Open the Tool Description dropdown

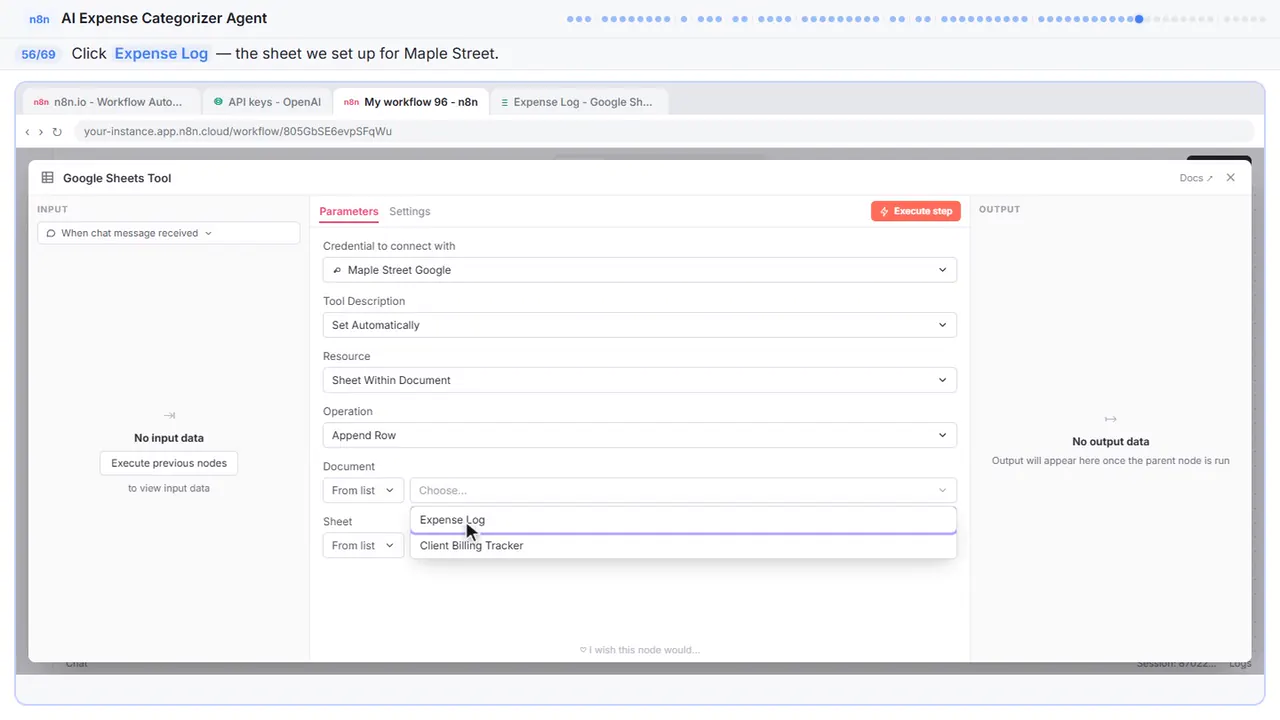[640, 325]
